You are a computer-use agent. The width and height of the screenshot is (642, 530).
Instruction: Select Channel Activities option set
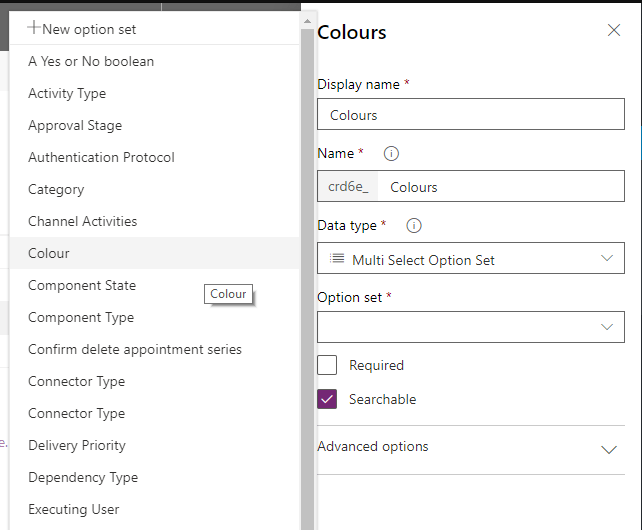pos(155,221)
